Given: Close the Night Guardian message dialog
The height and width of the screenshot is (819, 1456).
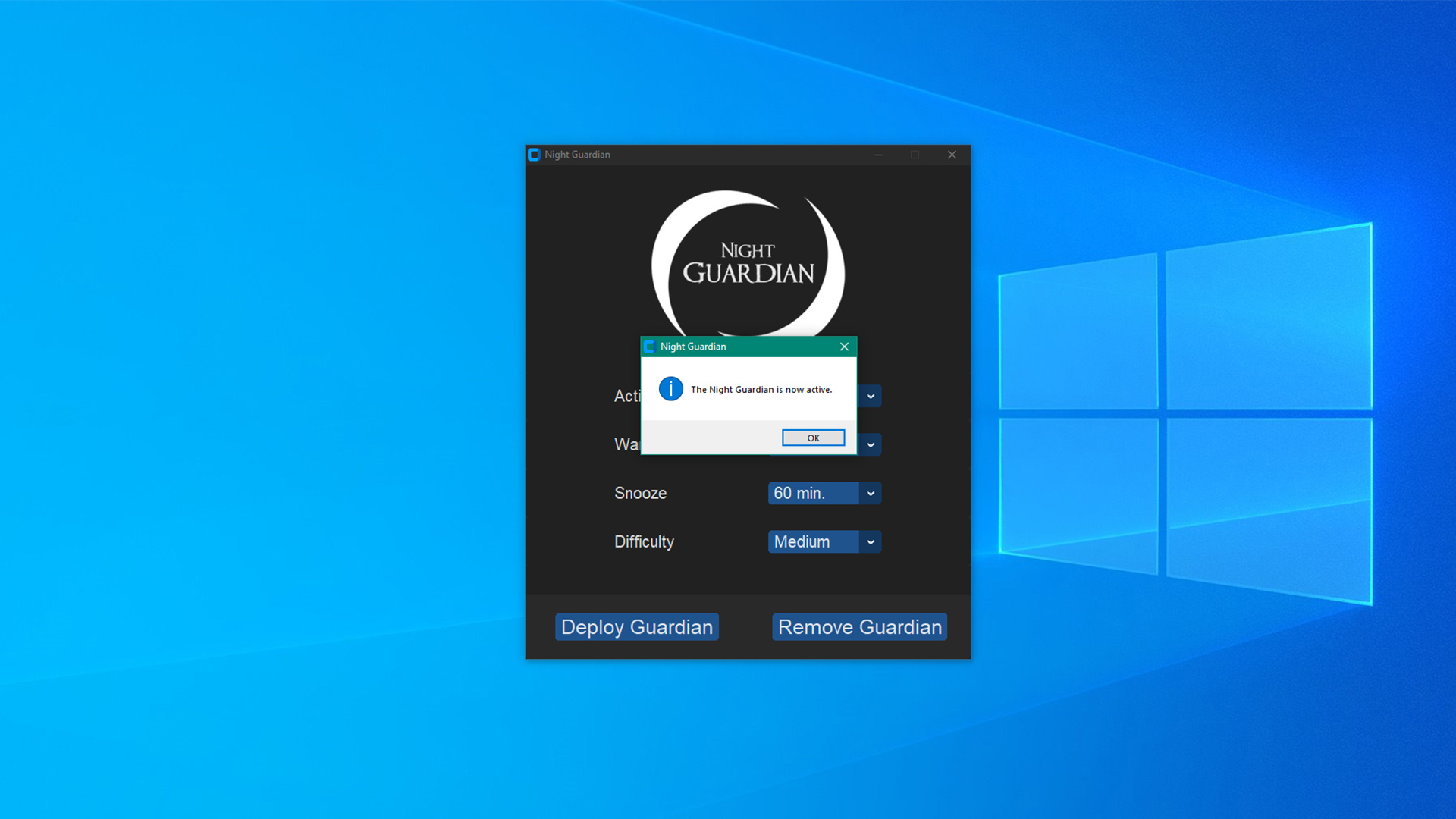Looking at the screenshot, I should [x=844, y=347].
